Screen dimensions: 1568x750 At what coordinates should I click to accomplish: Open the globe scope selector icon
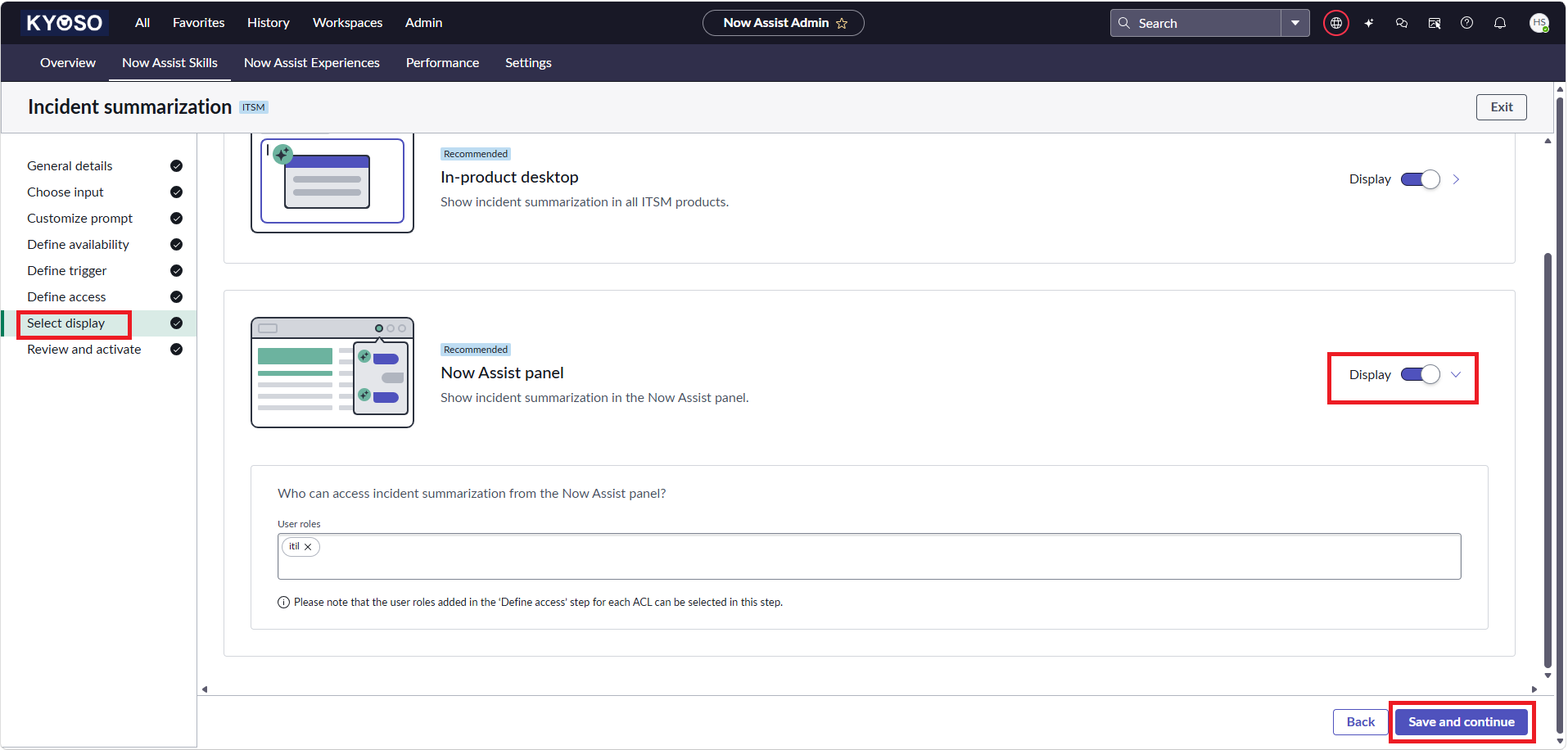tap(1336, 23)
